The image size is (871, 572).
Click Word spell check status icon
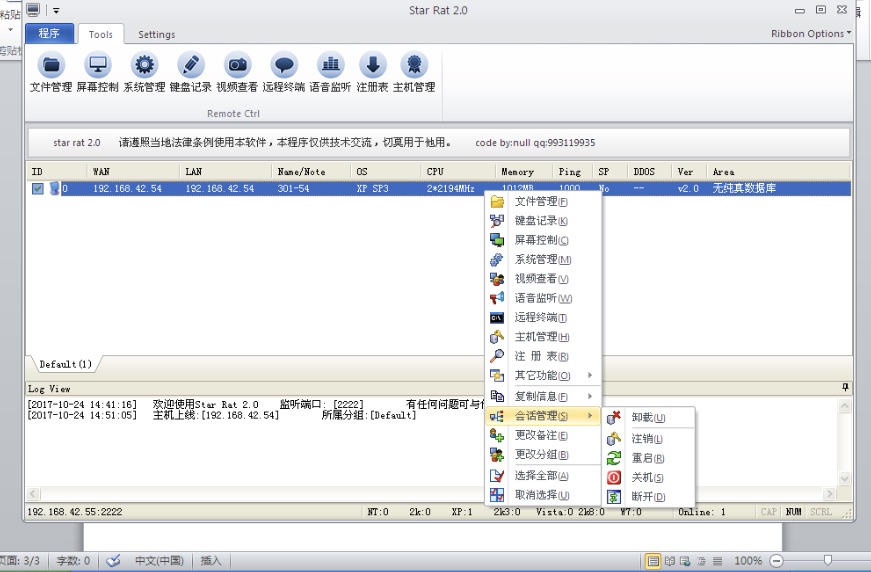(x=113, y=561)
